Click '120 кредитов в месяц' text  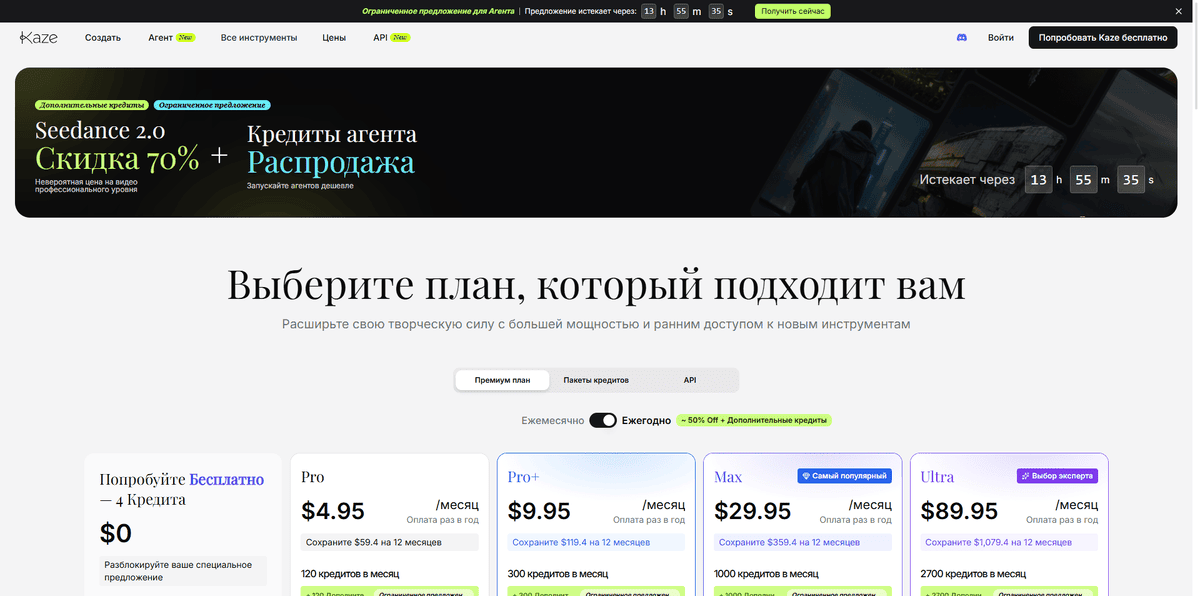coord(350,574)
